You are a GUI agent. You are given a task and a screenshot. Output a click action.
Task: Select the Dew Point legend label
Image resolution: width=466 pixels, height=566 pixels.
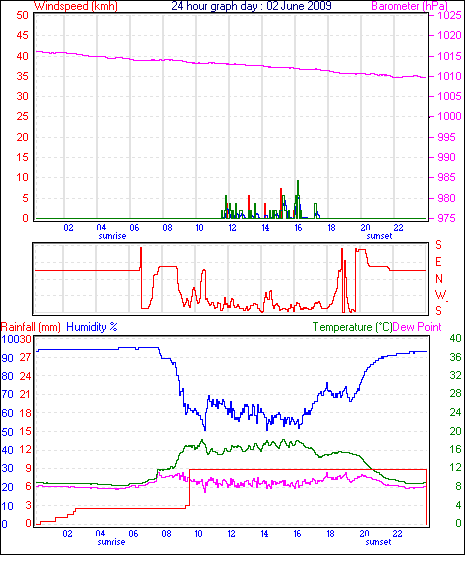tap(417, 327)
